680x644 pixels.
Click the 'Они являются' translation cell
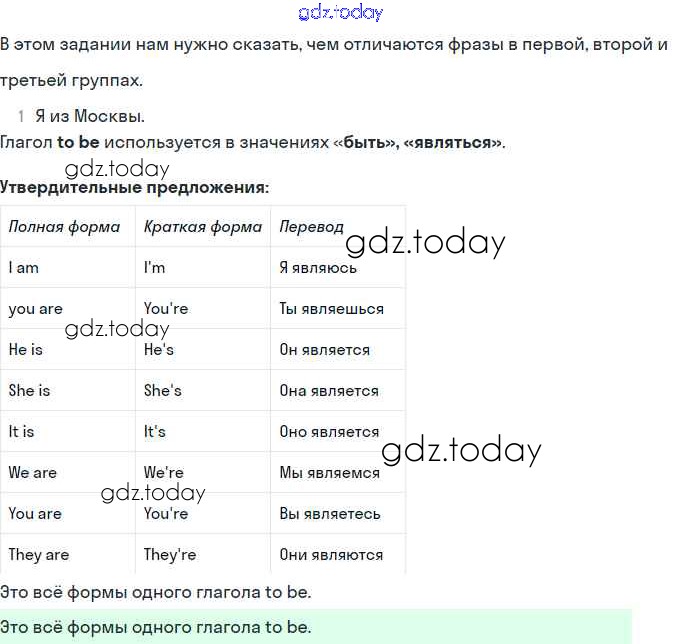click(331, 555)
